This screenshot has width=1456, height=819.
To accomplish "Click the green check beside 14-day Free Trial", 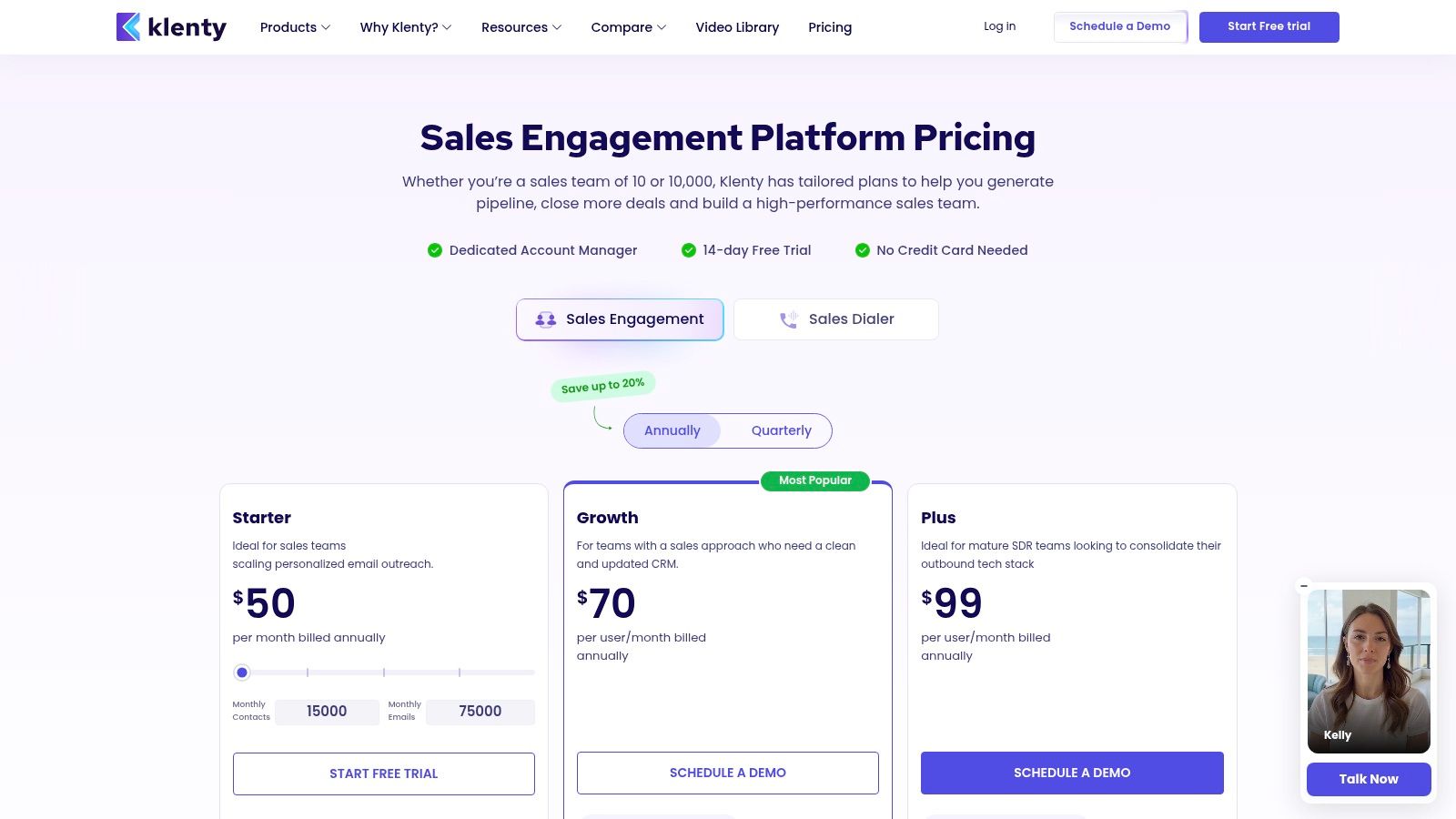I will (689, 250).
